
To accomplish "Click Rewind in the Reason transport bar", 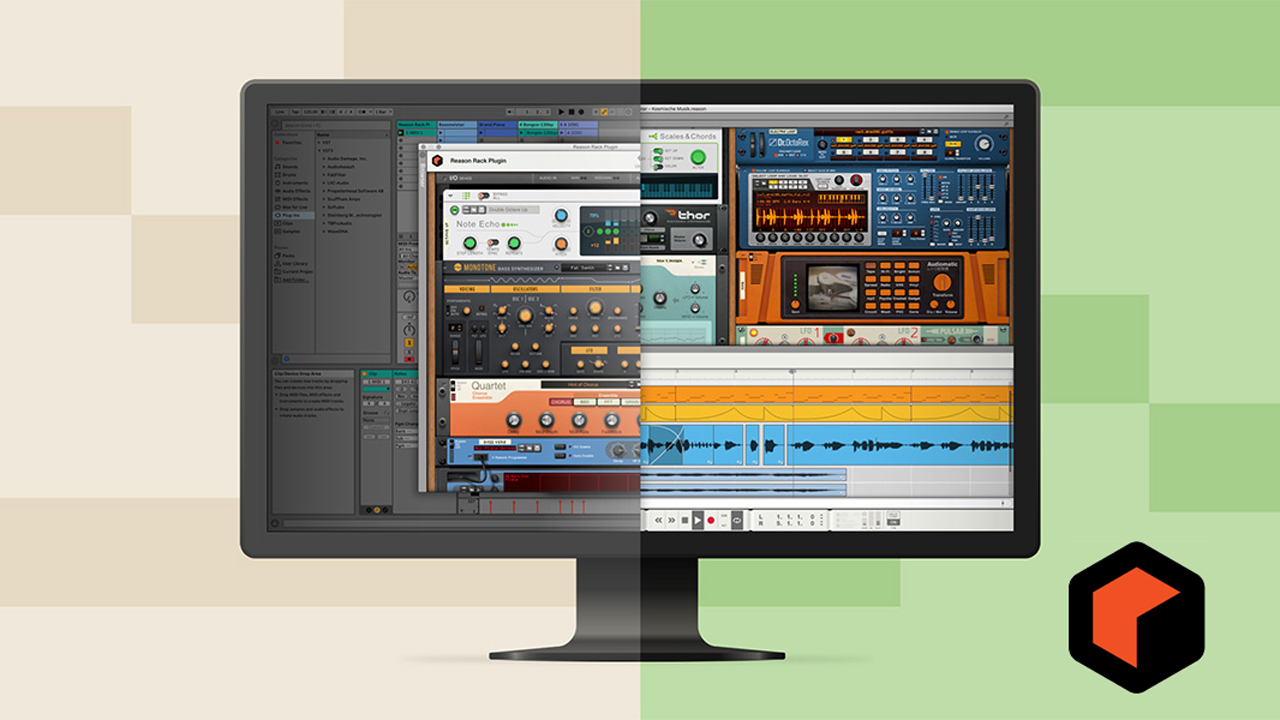I will [x=659, y=520].
